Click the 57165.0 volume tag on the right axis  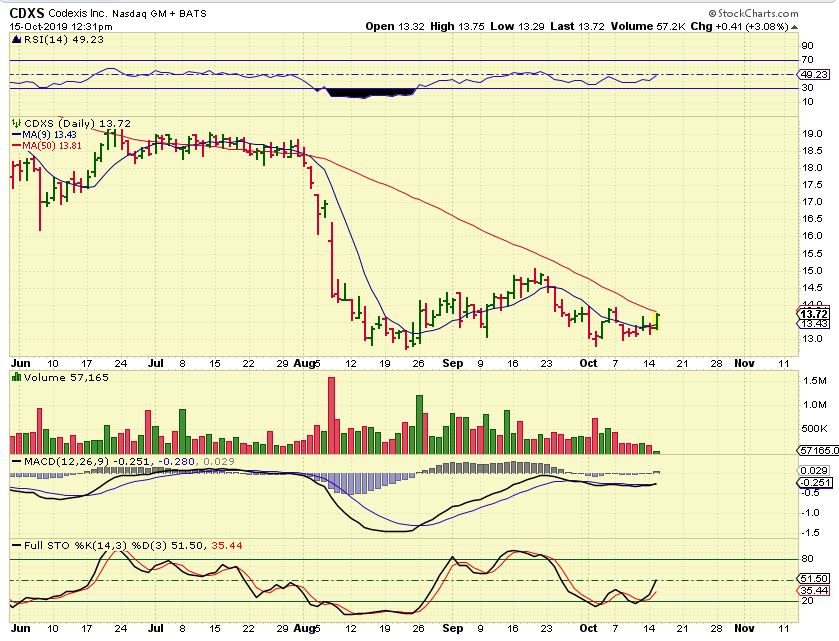pyautogui.click(x=819, y=451)
